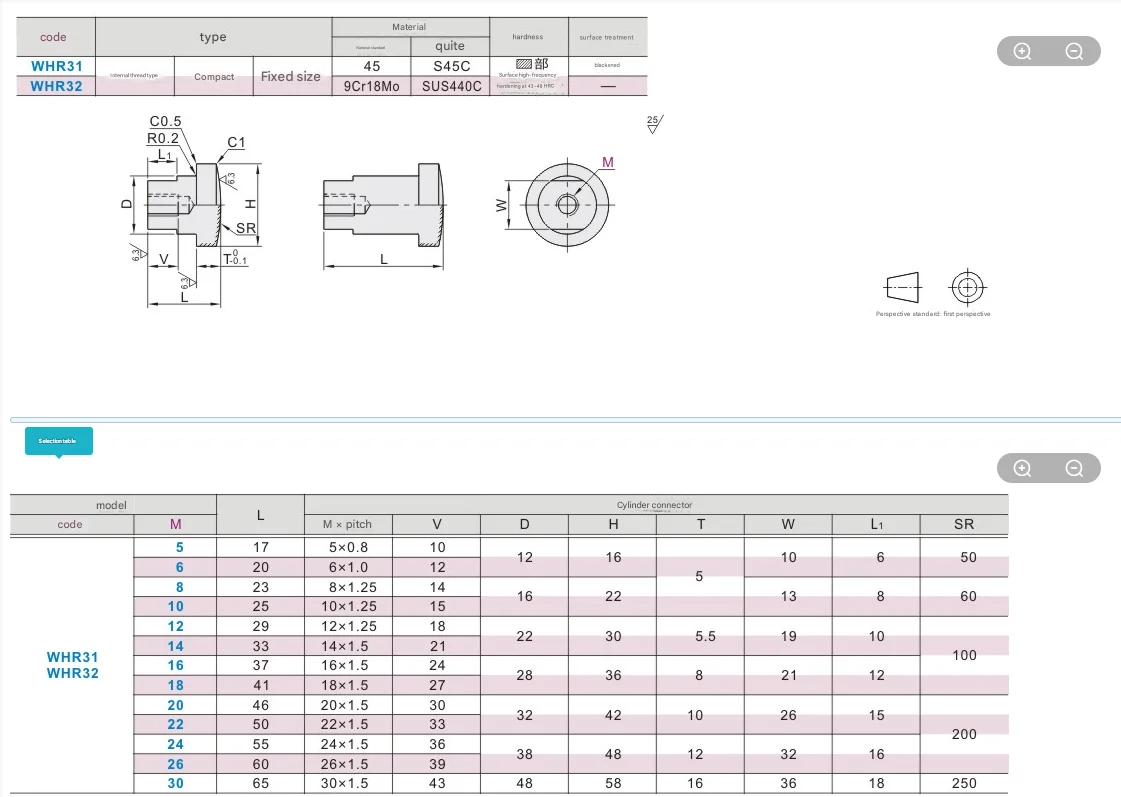
Task: Select WHR31 in the selection table code column
Action: (x=72, y=657)
